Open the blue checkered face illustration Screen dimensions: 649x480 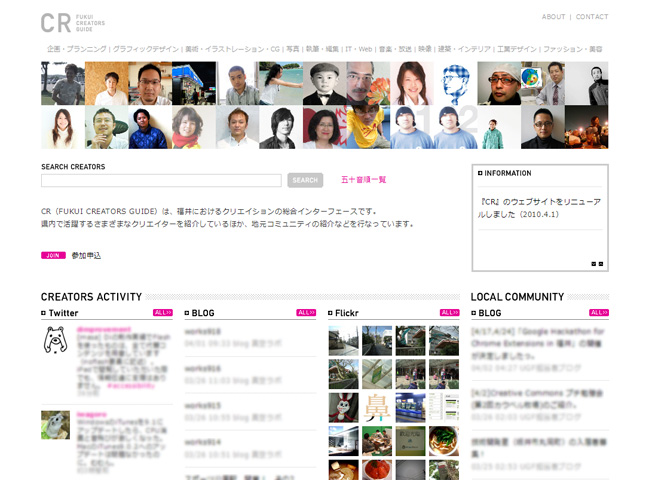(x=455, y=83)
